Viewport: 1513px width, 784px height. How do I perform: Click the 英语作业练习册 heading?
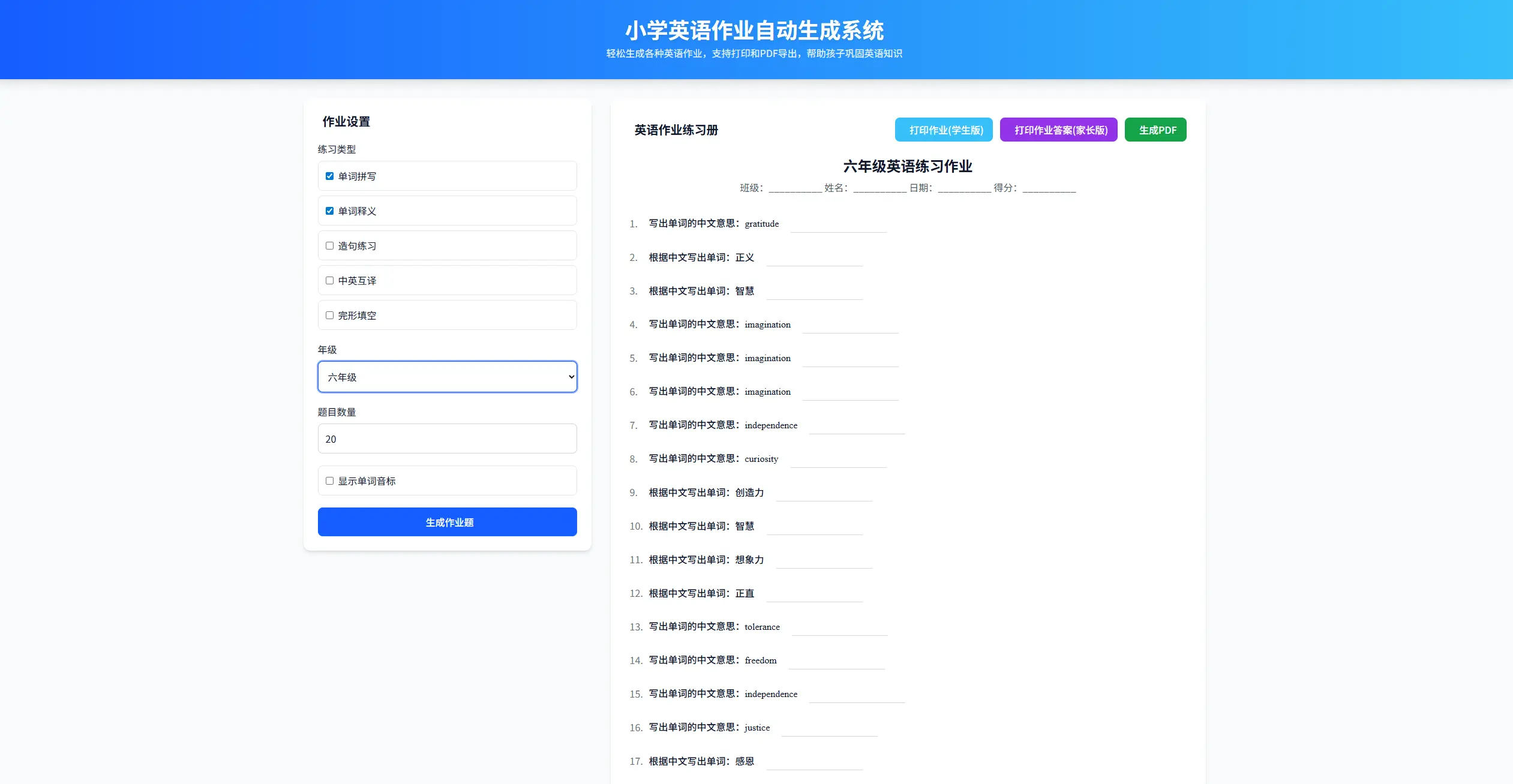[676, 130]
